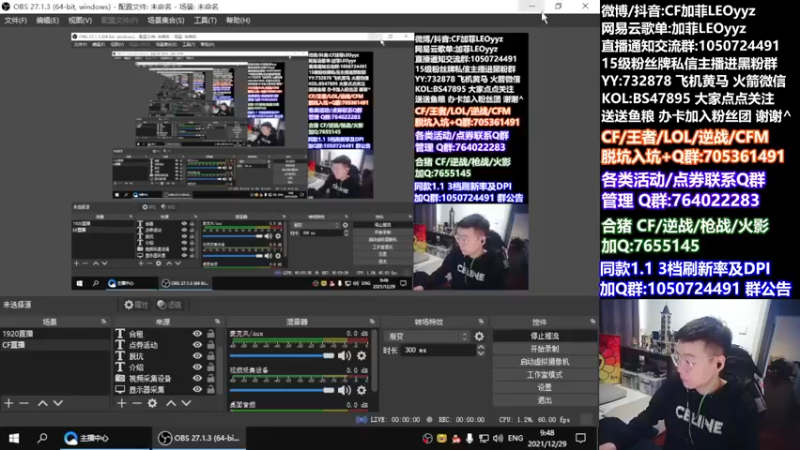Click 启动虚拟摄像机 button

544,362
